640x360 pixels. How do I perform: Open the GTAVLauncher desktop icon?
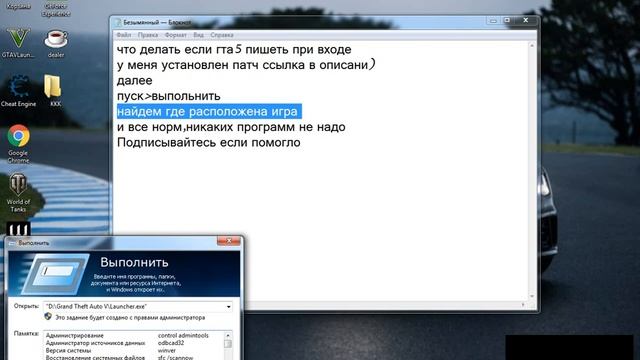tap(18, 43)
